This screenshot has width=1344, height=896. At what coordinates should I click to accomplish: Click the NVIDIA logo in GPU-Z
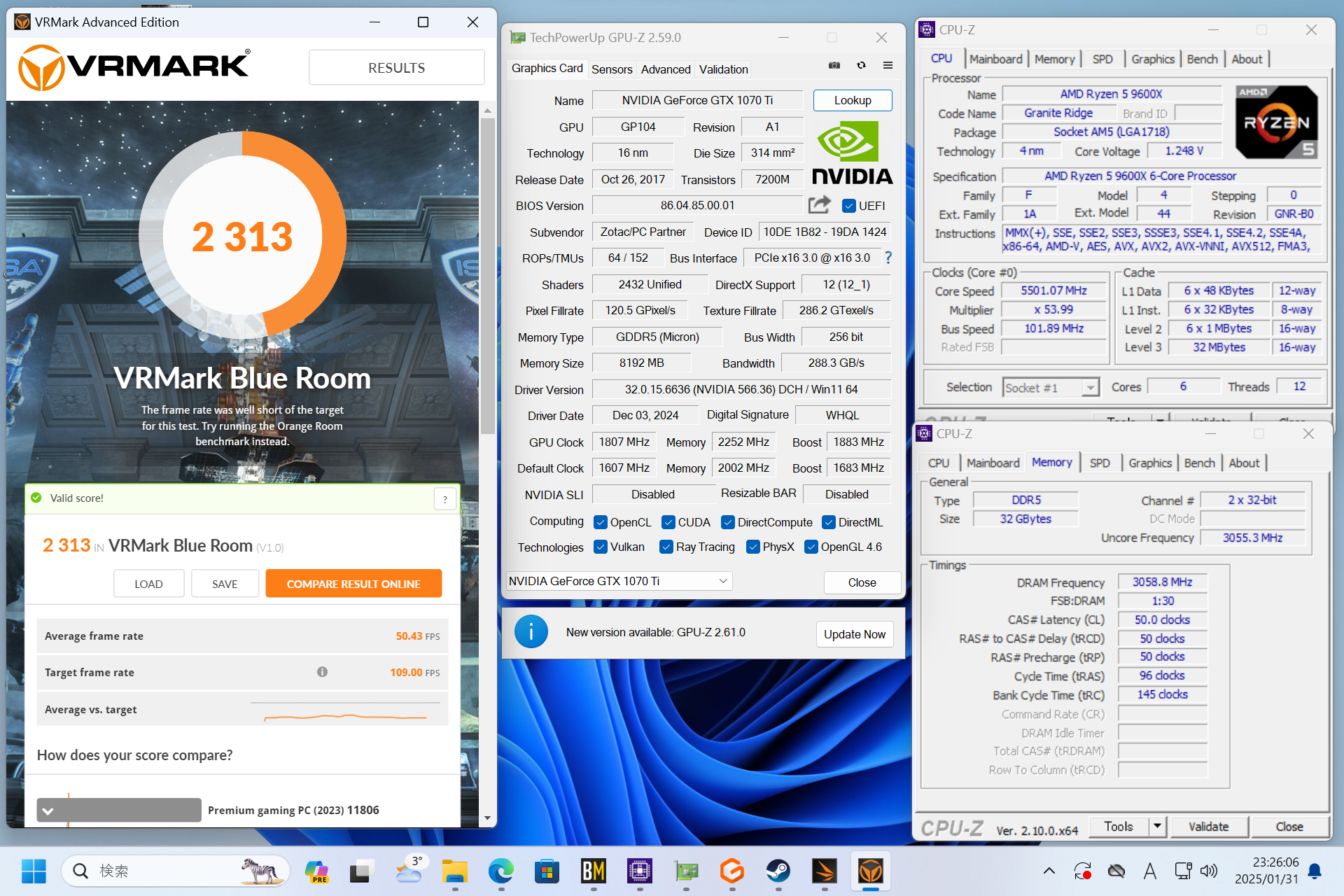pos(852,152)
